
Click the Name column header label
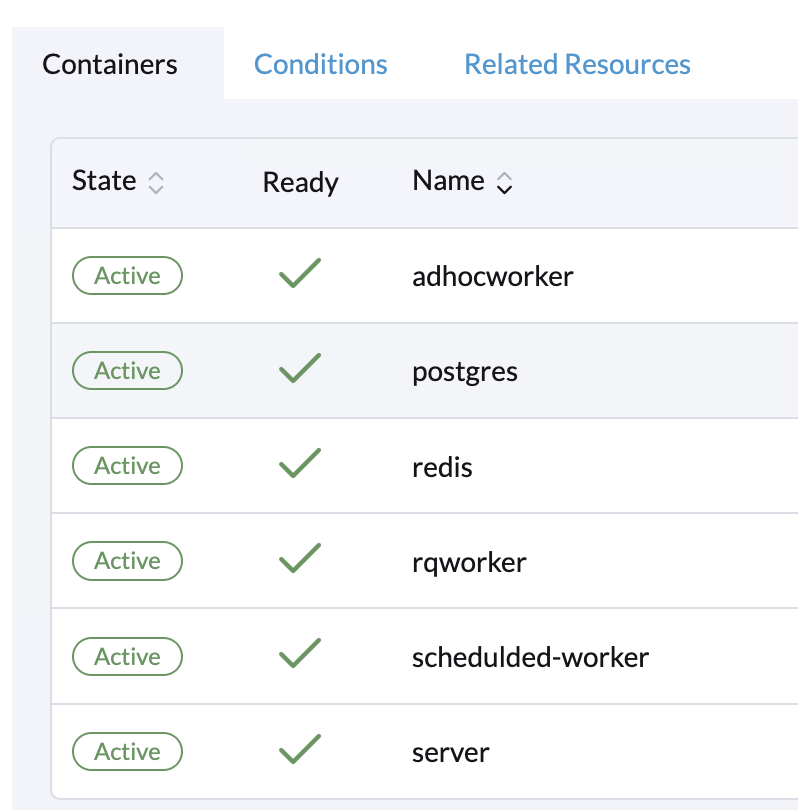point(448,181)
